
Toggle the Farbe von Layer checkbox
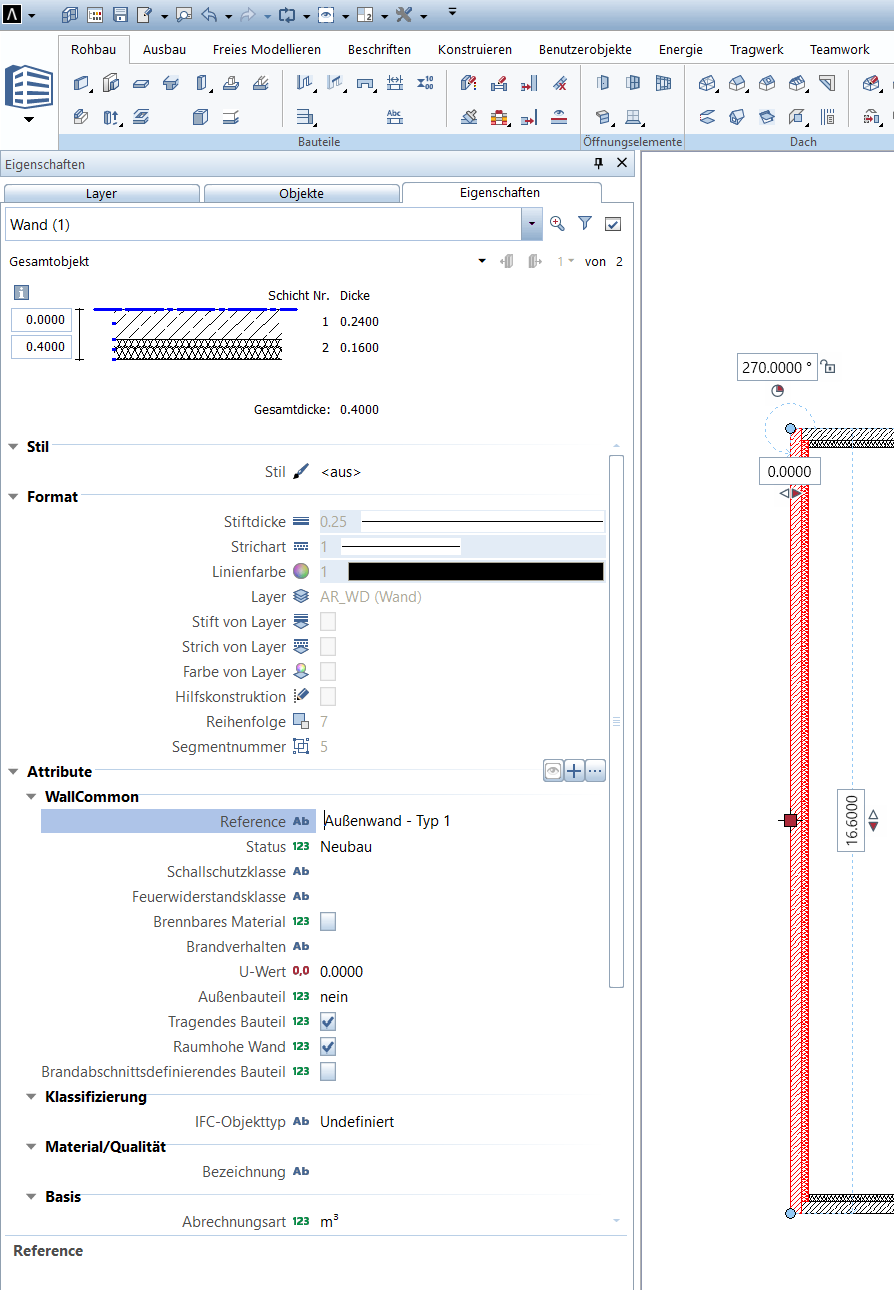click(x=328, y=672)
